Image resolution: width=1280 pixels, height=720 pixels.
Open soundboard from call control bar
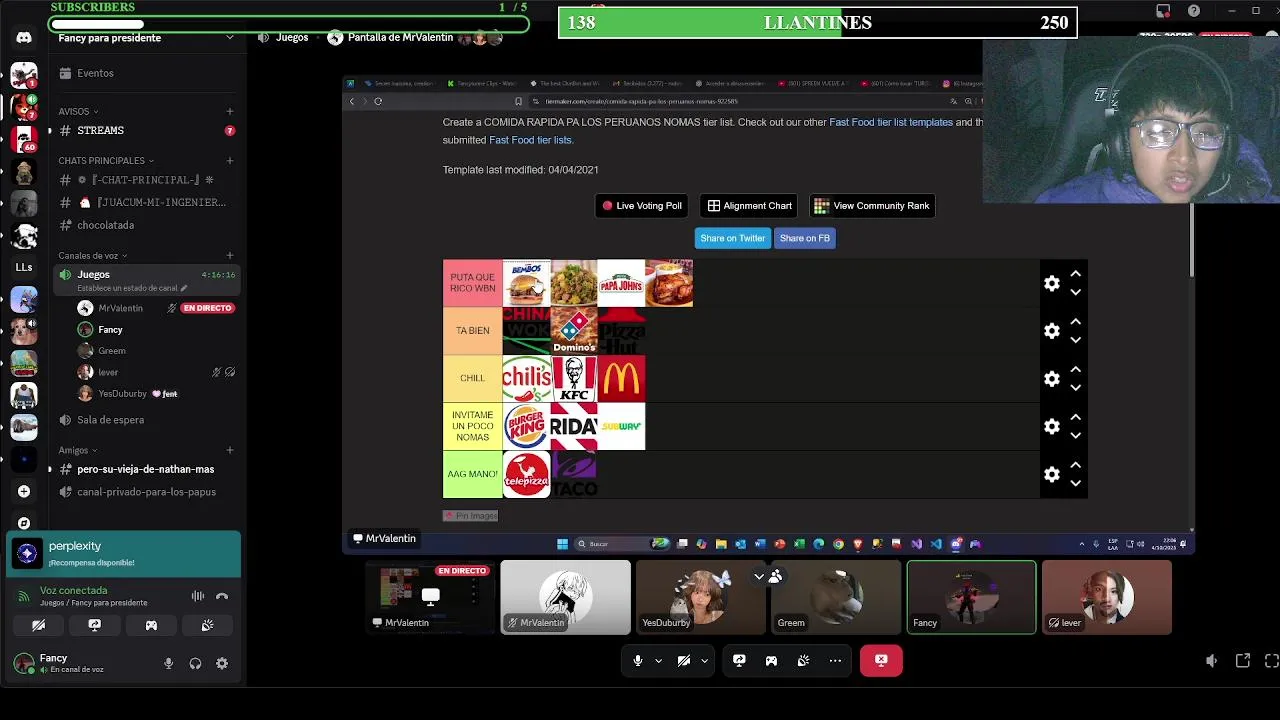[x=803, y=660]
